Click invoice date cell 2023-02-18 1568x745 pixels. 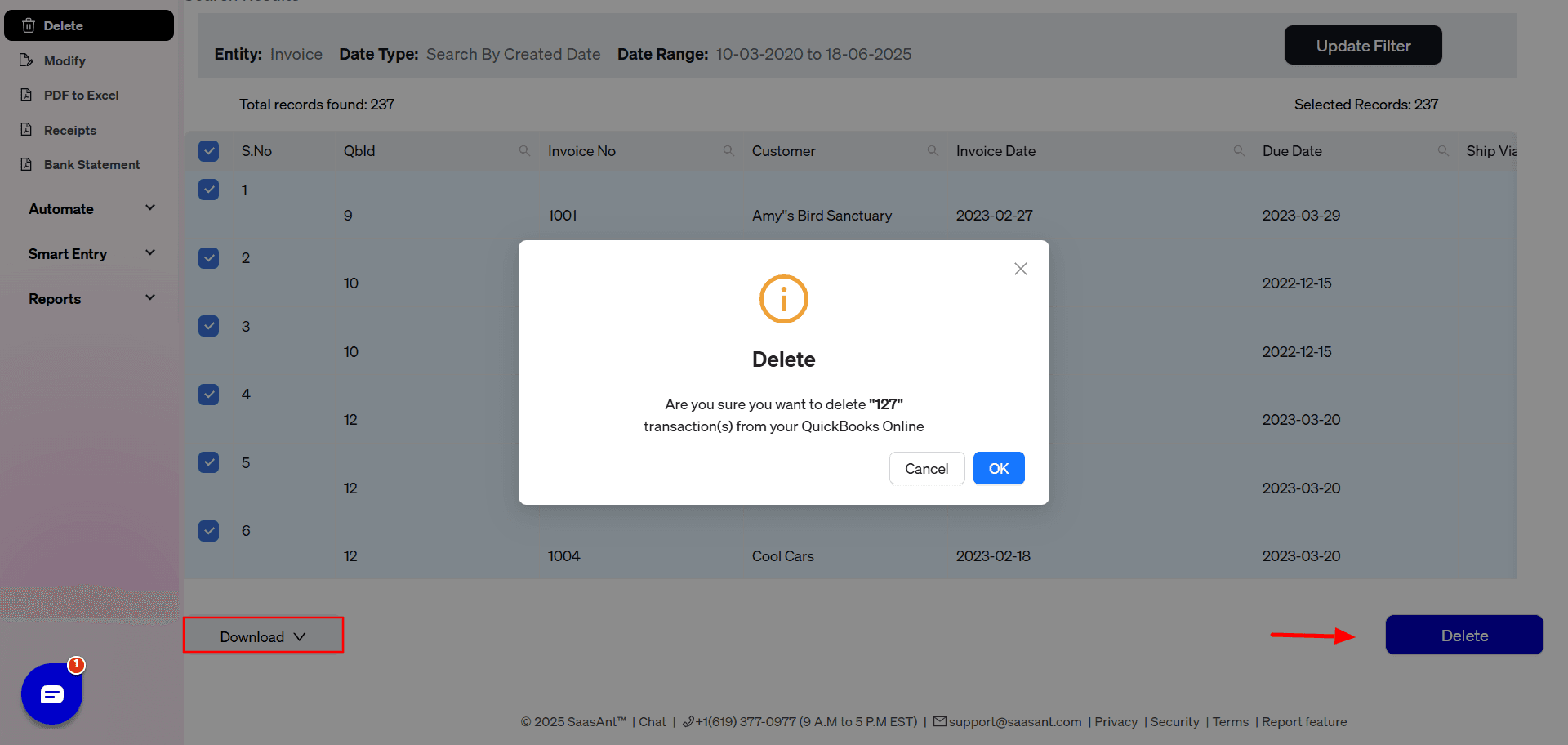point(993,556)
